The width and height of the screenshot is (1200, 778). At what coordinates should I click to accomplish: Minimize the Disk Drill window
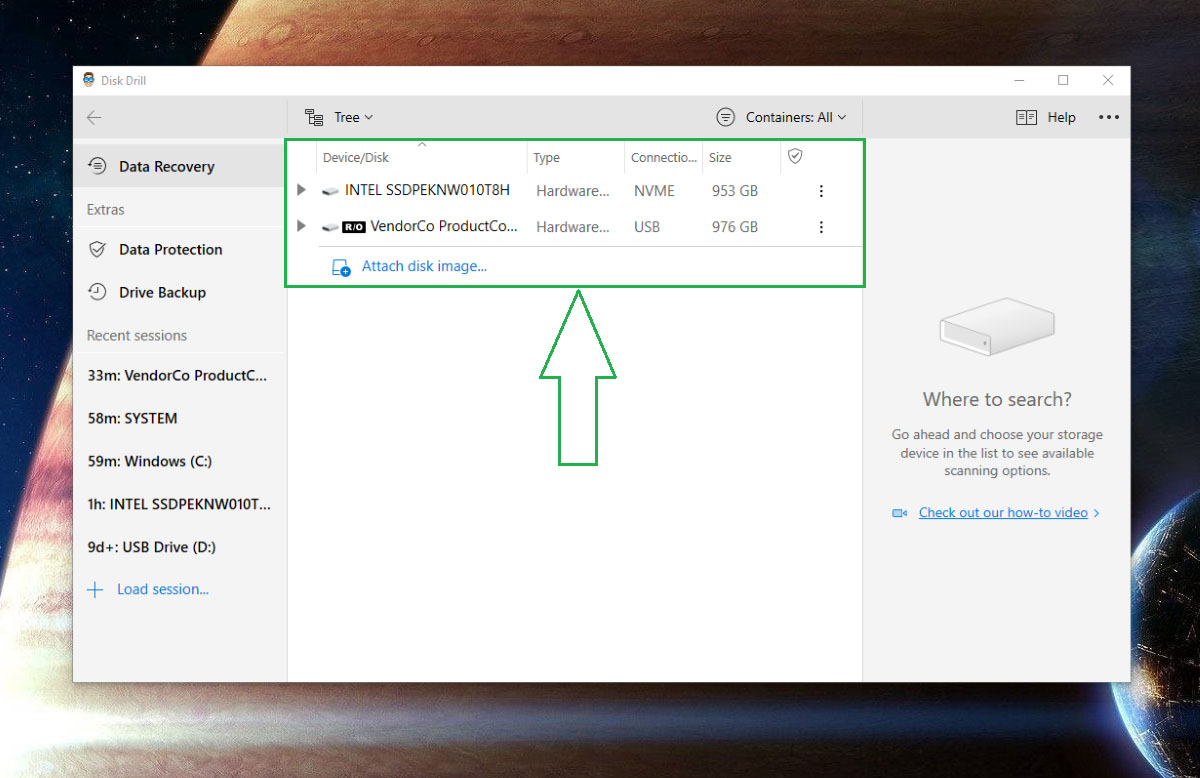(1018, 80)
